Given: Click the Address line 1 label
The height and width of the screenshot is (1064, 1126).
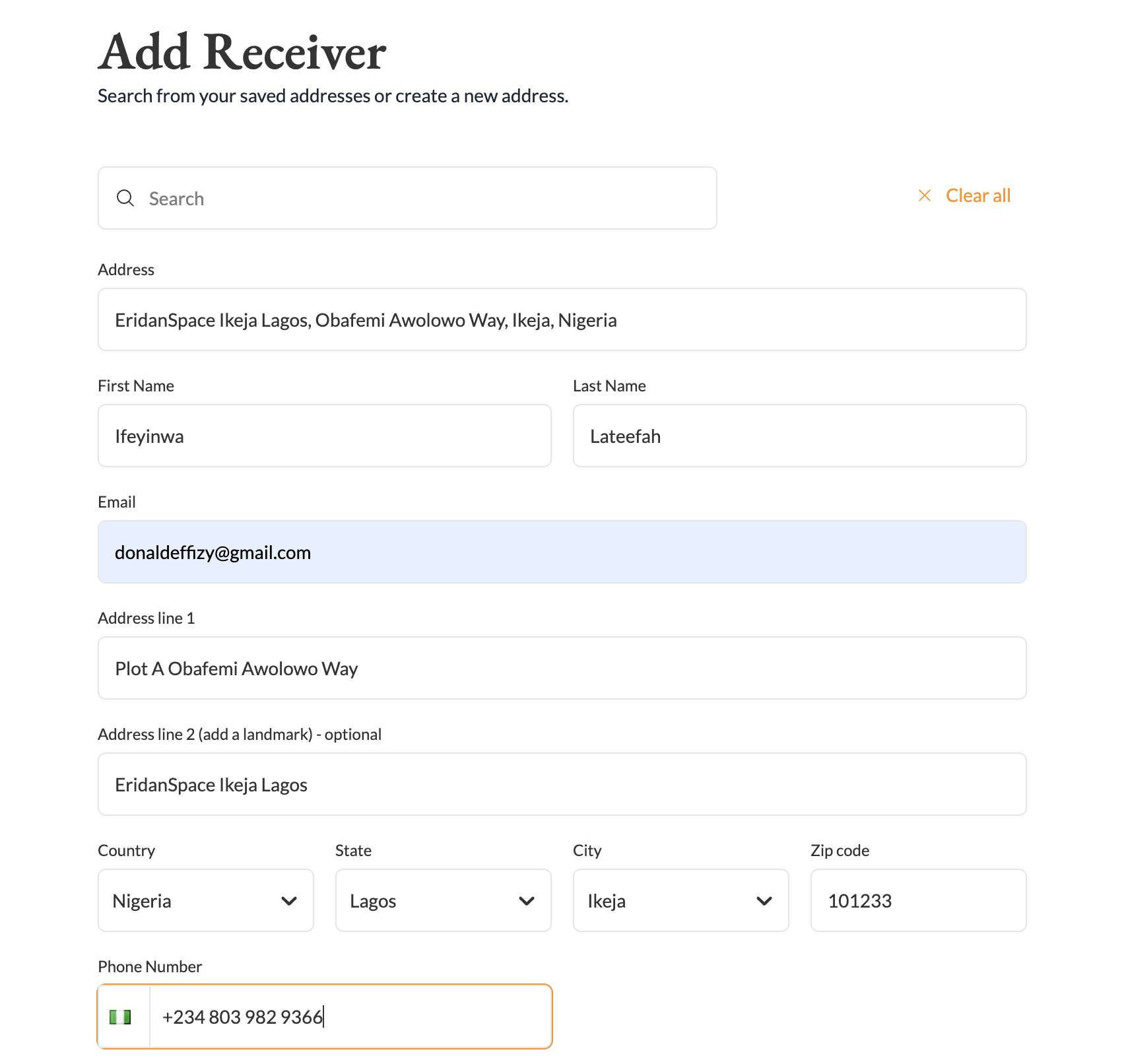Looking at the screenshot, I should click(147, 618).
